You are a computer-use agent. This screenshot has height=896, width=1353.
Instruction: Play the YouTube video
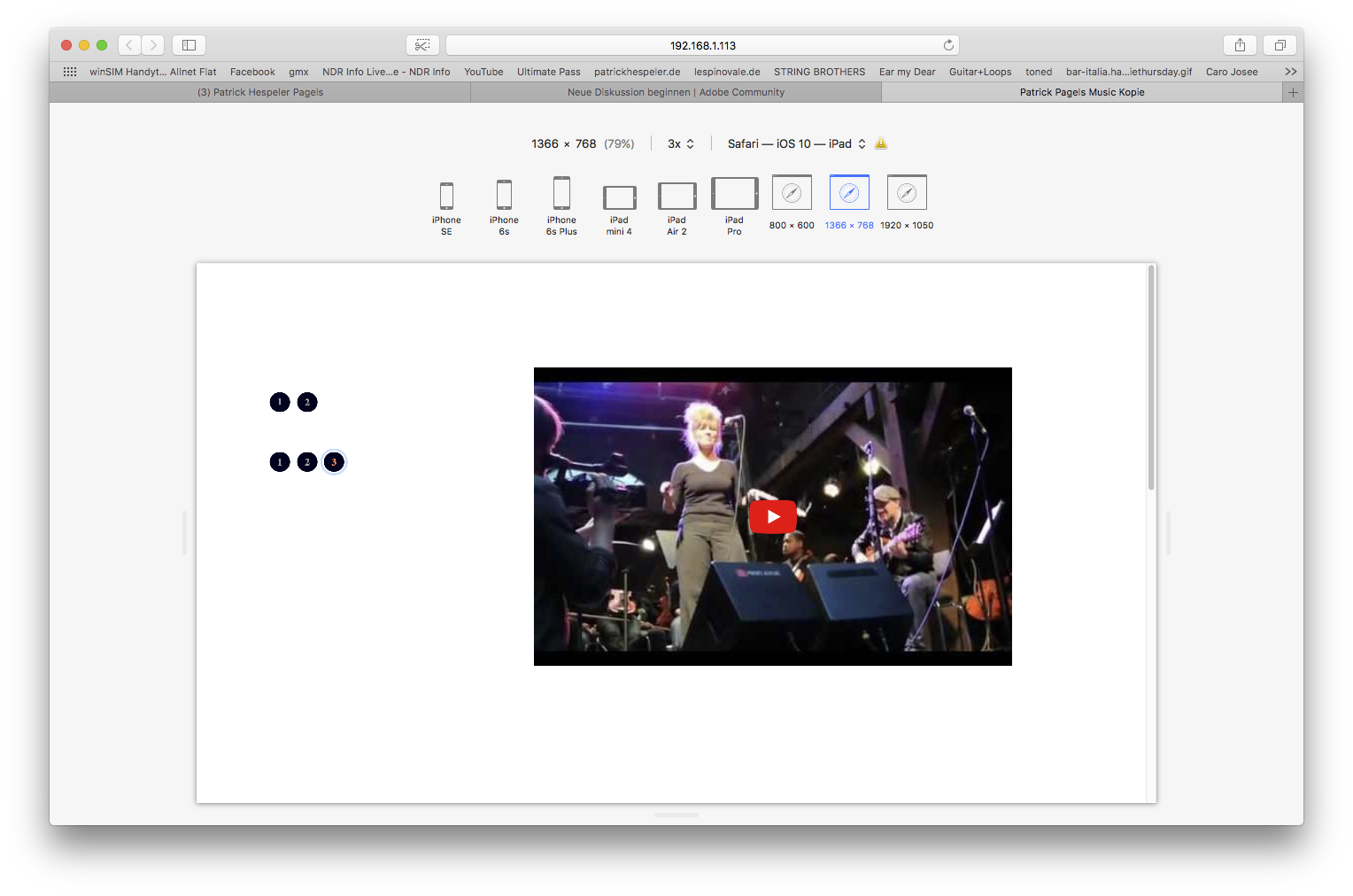pos(773,517)
